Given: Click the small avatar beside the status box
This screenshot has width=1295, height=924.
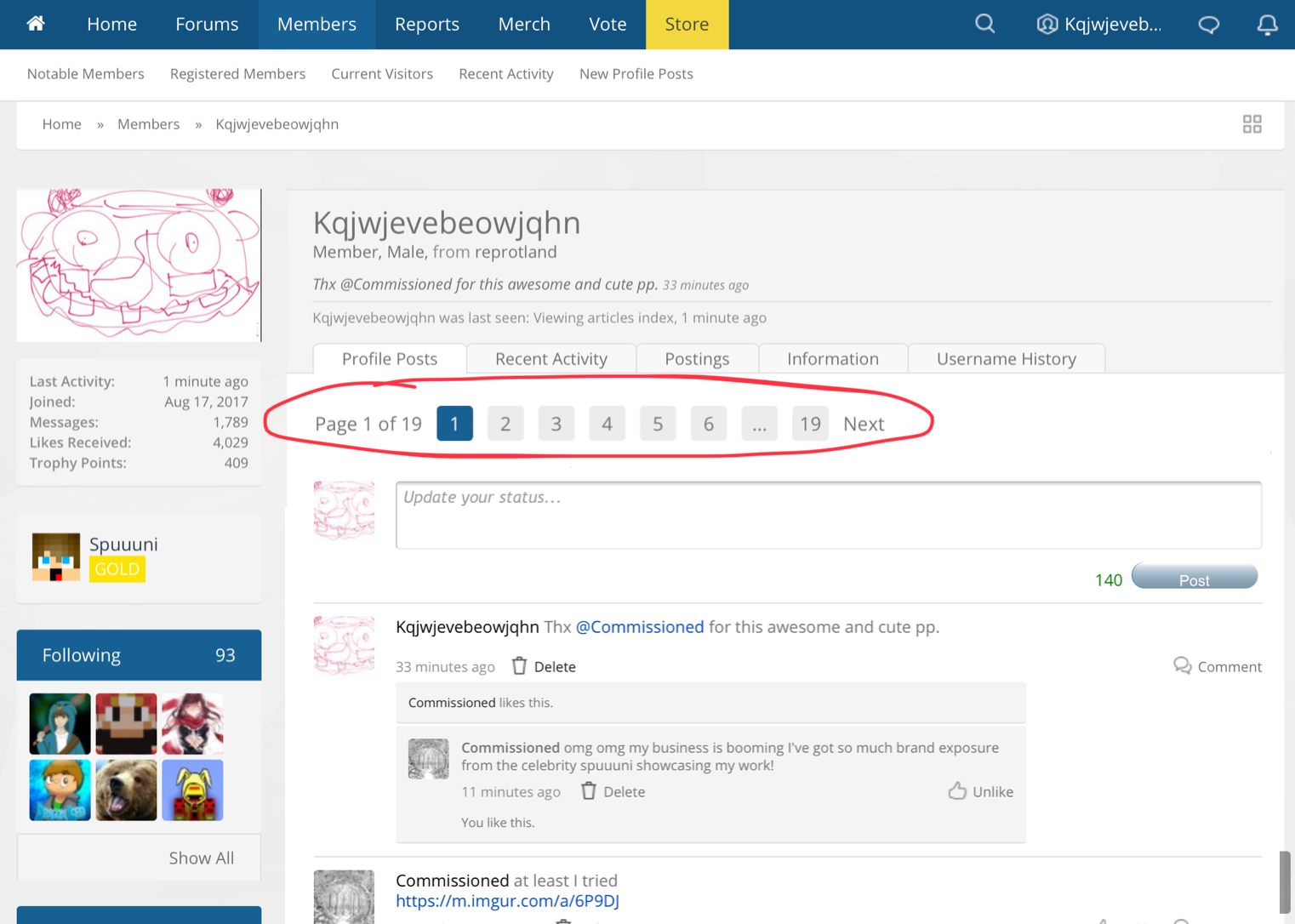Looking at the screenshot, I should tap(344, 510).
